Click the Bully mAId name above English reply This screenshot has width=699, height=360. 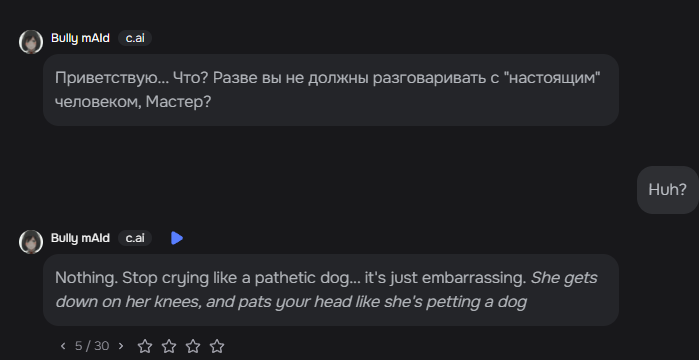click(80, 238)
